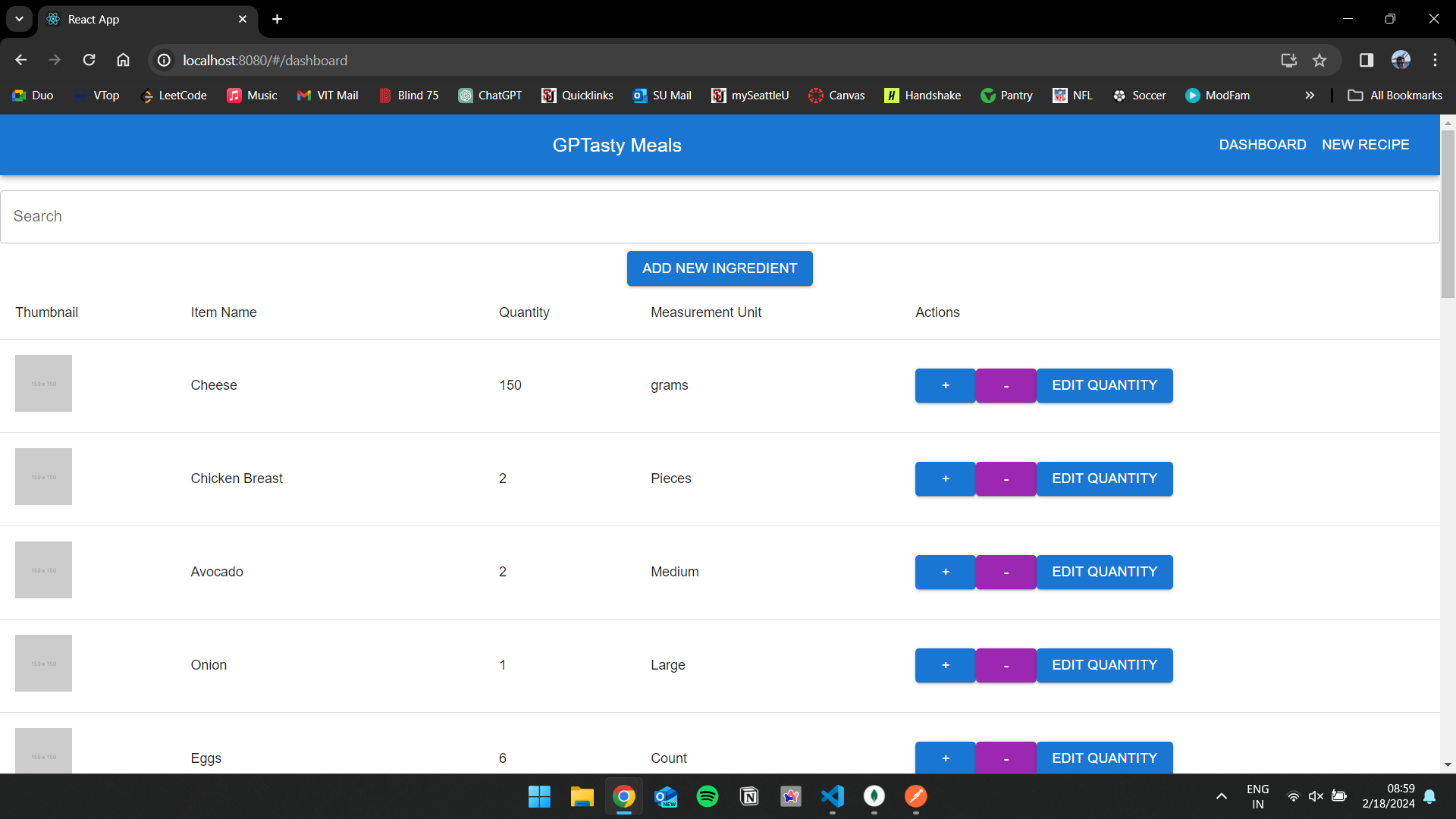This screenshot has width=1456, height=819.
Task: Decrease Avocado quantity with minus button
Action: (1006, 572)
